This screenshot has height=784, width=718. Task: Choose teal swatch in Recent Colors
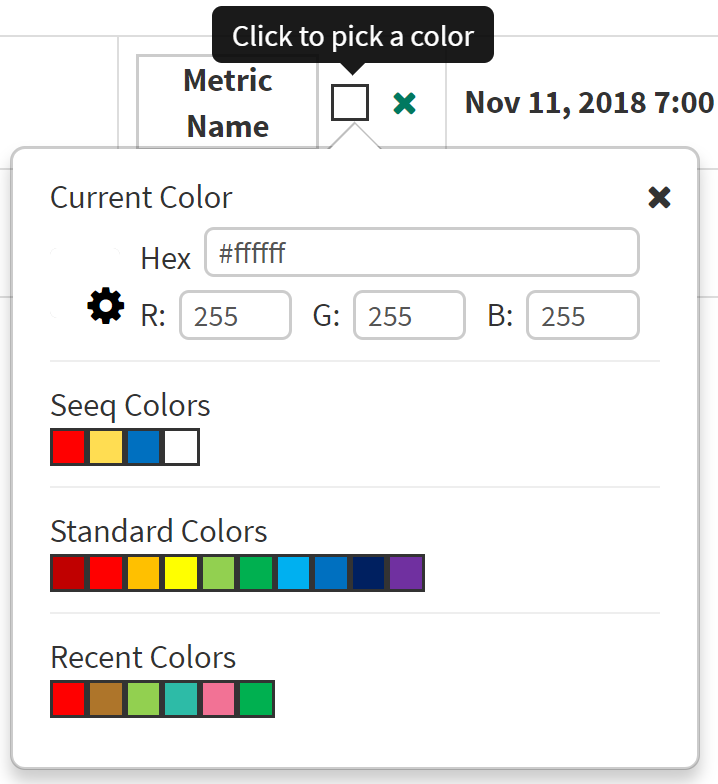click(181, 699)
